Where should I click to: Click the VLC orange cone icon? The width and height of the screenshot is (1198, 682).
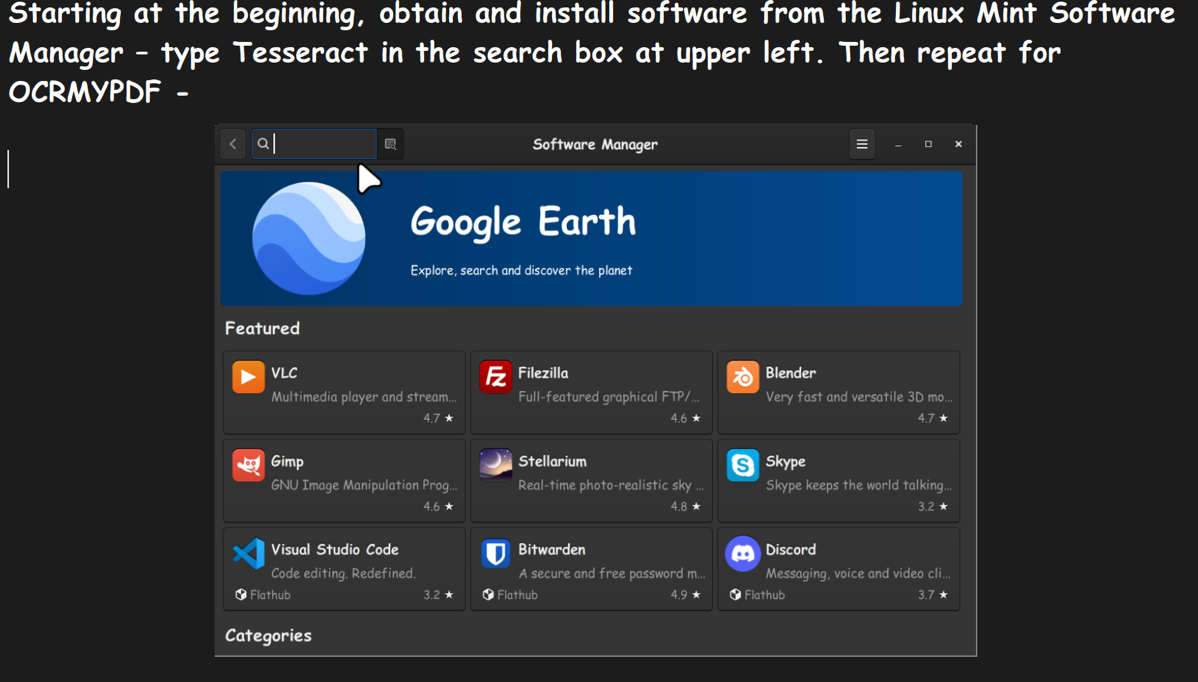tap(248, 377)
